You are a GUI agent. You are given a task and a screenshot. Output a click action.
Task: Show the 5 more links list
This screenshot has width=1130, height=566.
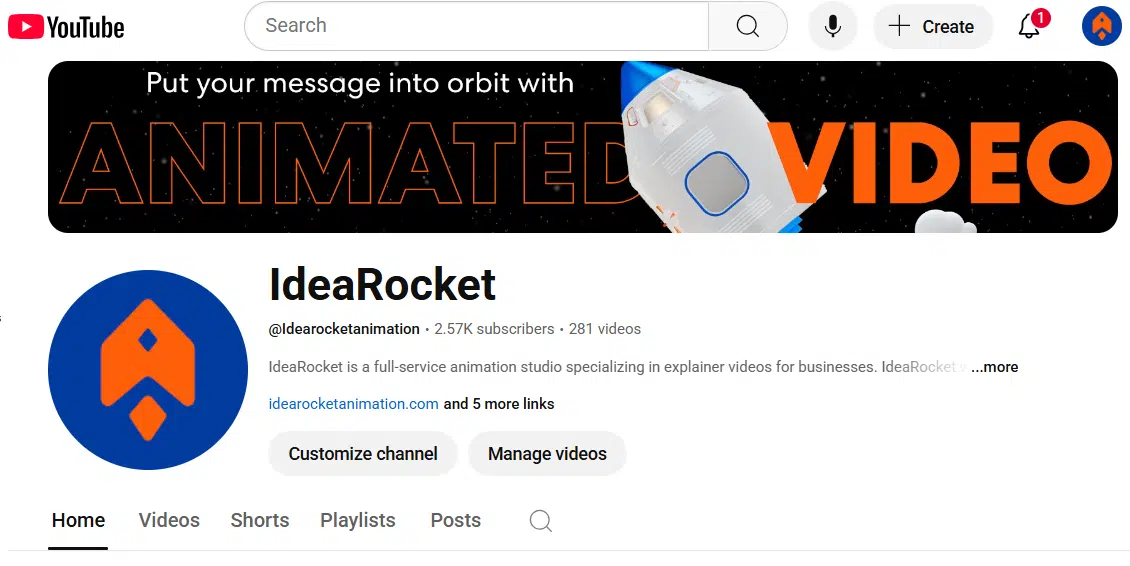tap(499, 404)
